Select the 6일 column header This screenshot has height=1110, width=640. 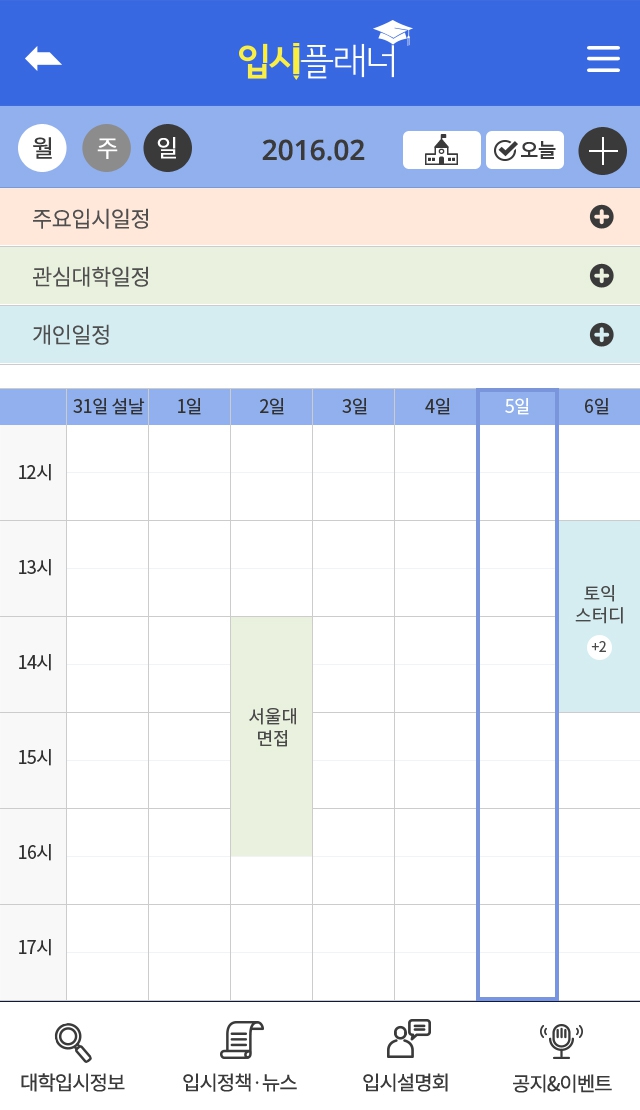tap(599, 406)
